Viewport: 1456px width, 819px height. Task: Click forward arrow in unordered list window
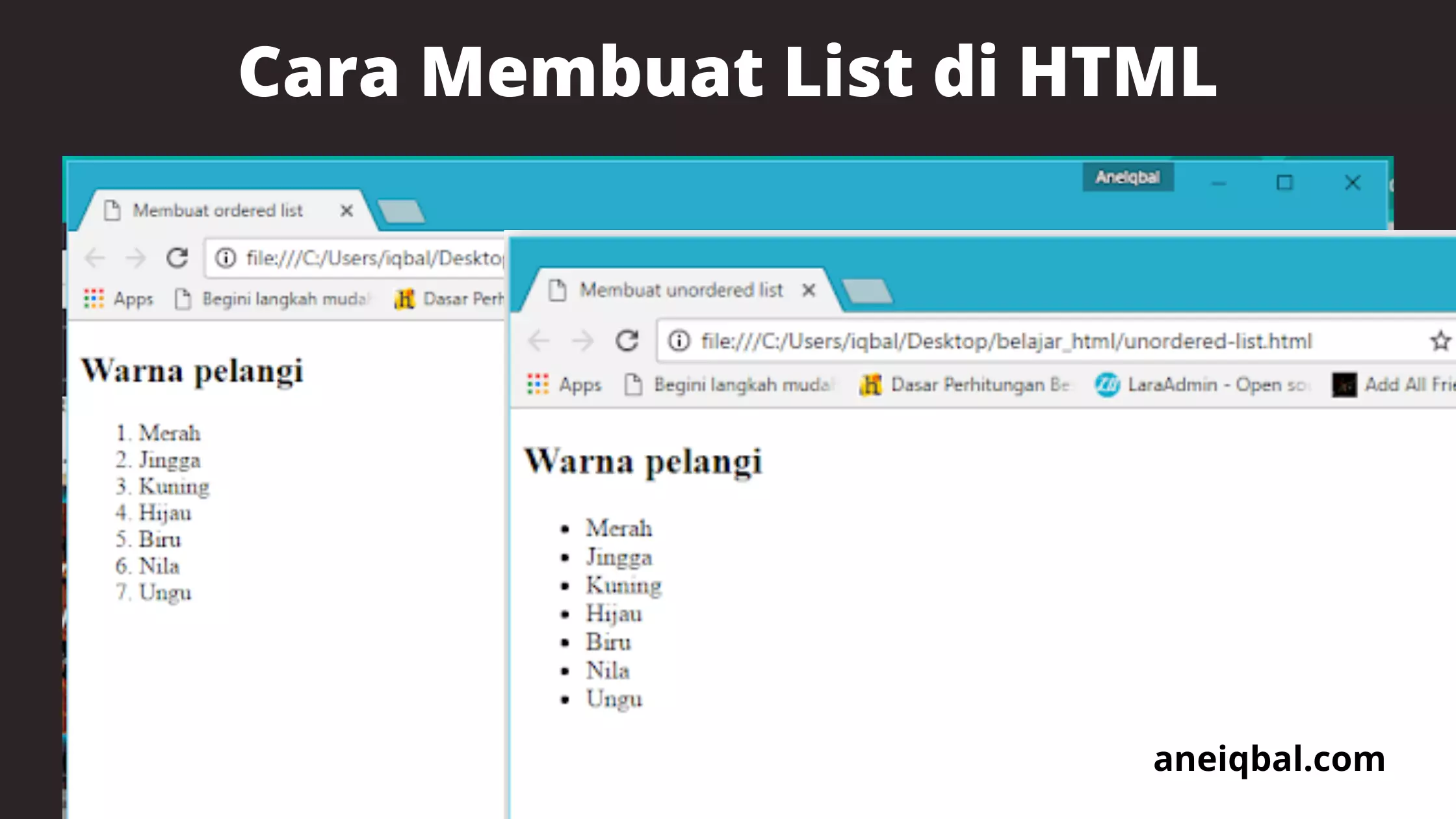582,341
